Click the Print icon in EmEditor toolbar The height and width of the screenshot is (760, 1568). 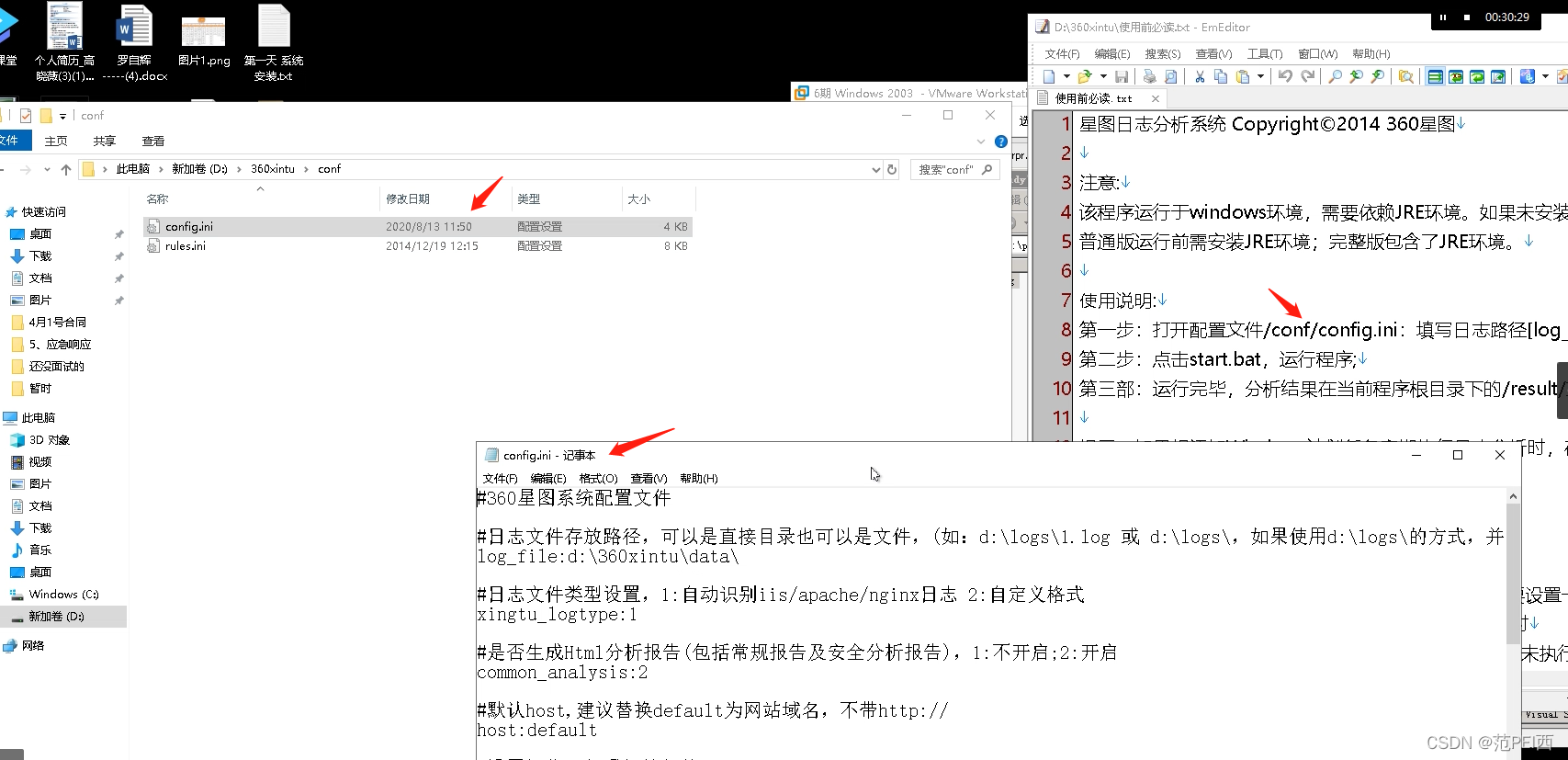coord(1149,76)
